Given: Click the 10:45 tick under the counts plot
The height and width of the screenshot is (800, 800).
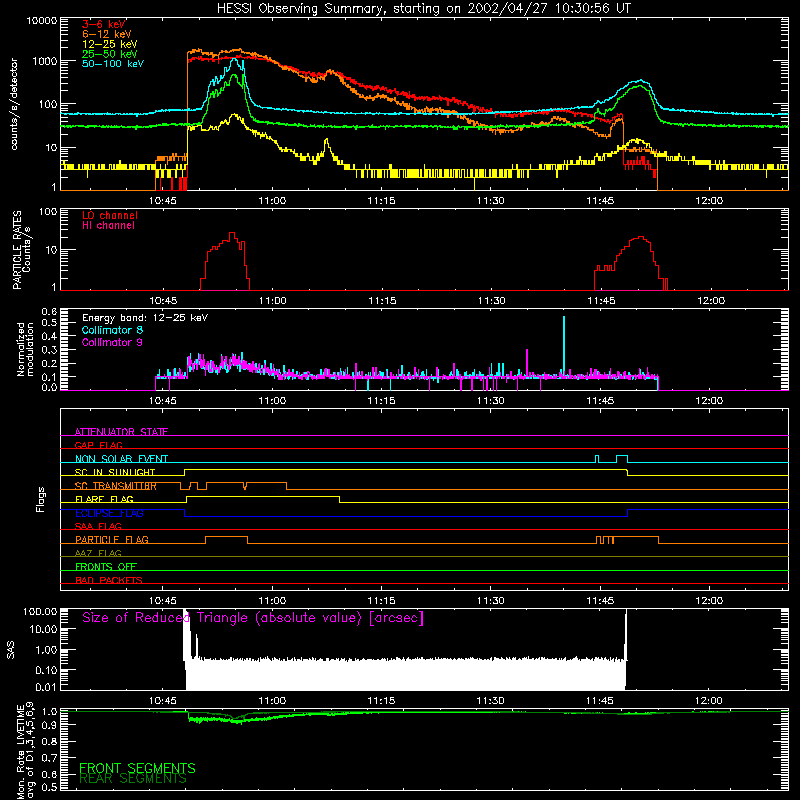Looking at the screenshot, I should point(163,201).
